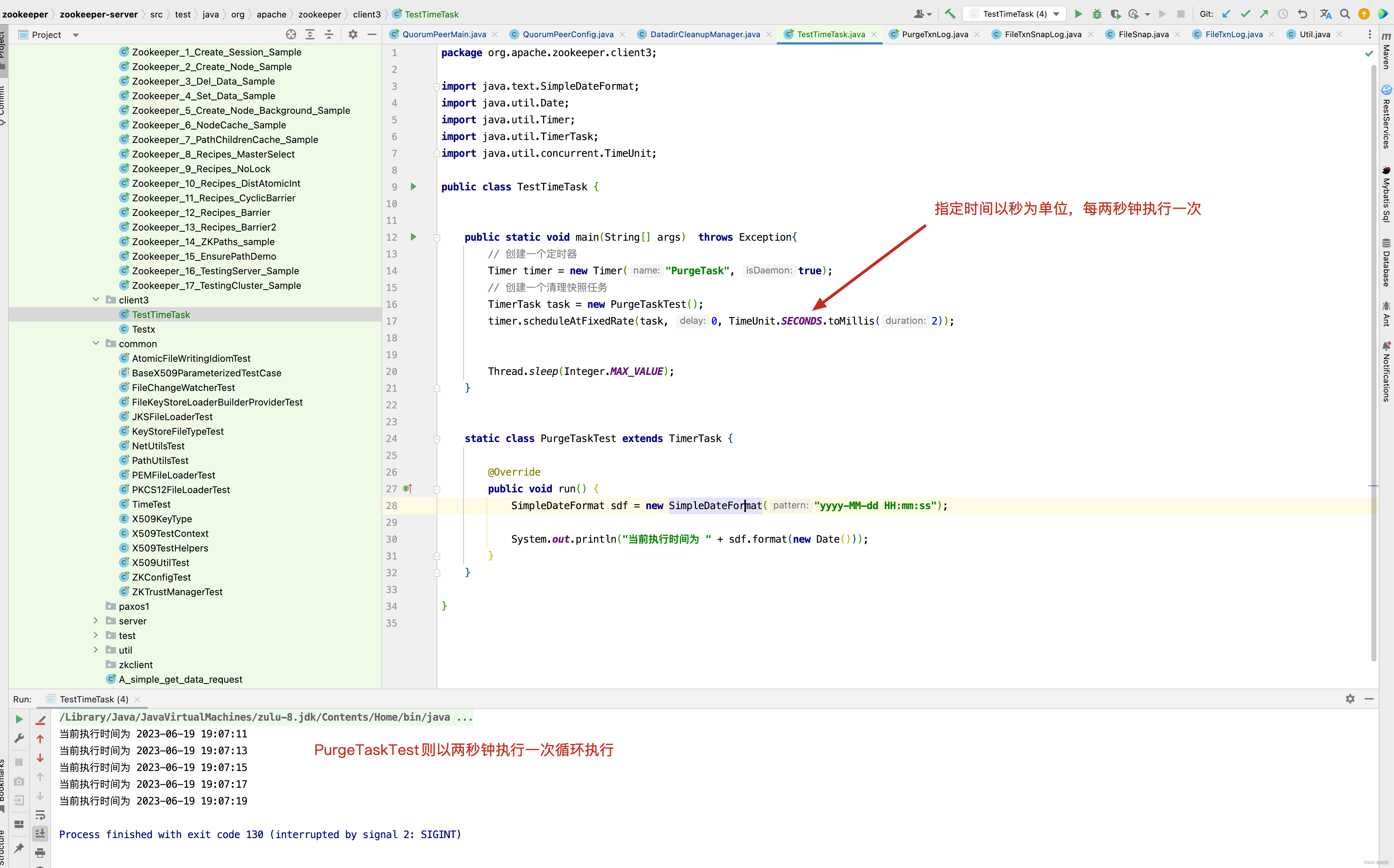The width and height of the screenshot is (1394, 868).
Task: Open the translation plugin icon
Action: (1326, 14)
